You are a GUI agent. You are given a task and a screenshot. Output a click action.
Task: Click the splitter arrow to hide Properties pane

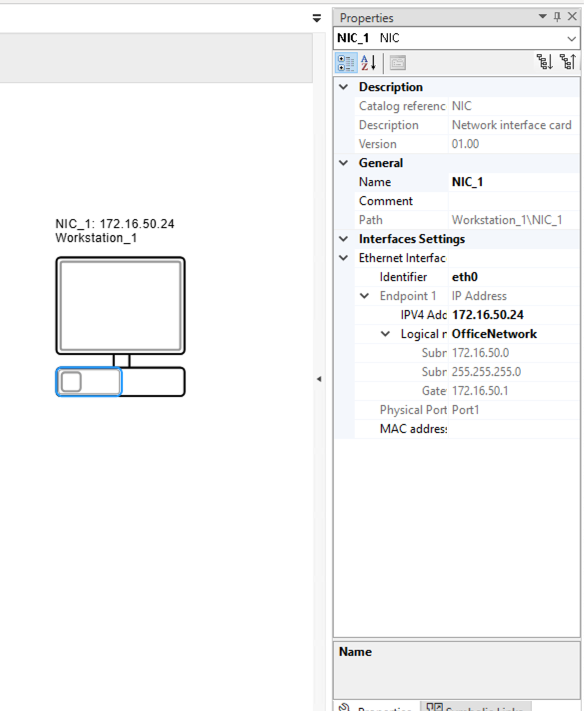(319, 379)
